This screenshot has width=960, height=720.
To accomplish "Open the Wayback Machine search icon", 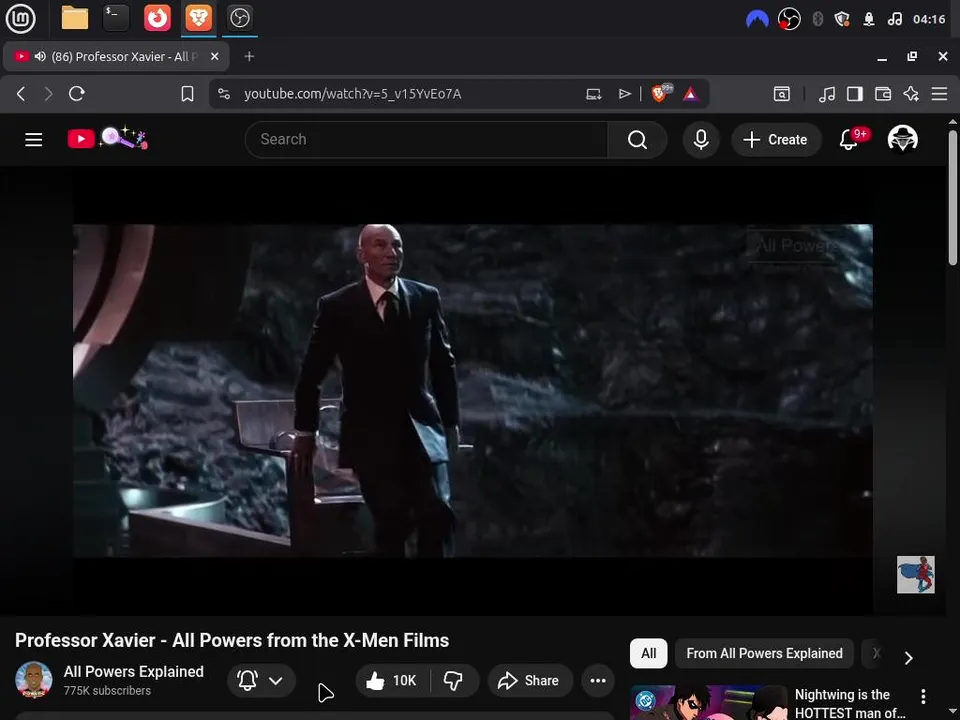I will 781,94.
